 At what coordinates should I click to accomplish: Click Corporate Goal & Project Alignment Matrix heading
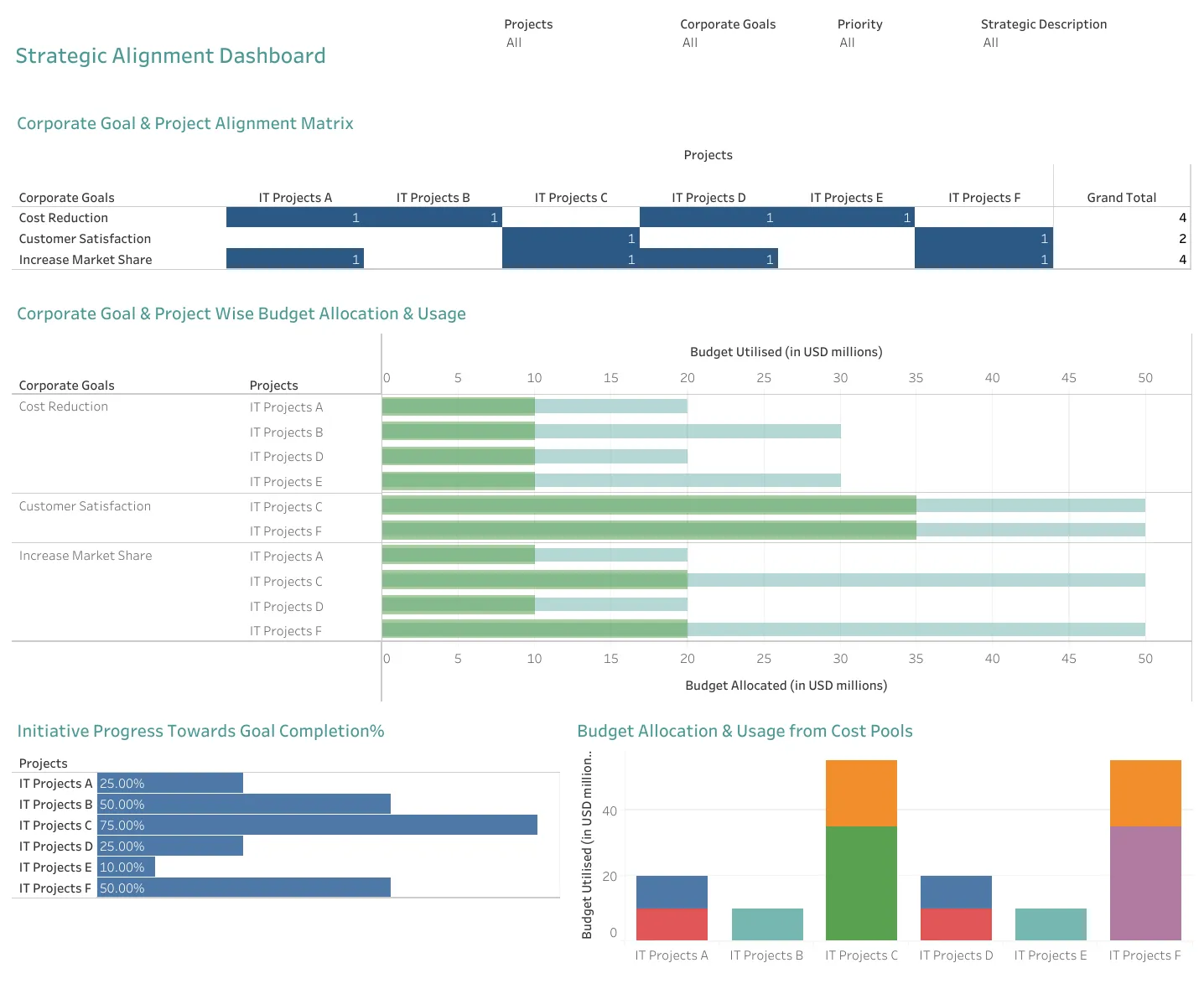click(185, 123)
